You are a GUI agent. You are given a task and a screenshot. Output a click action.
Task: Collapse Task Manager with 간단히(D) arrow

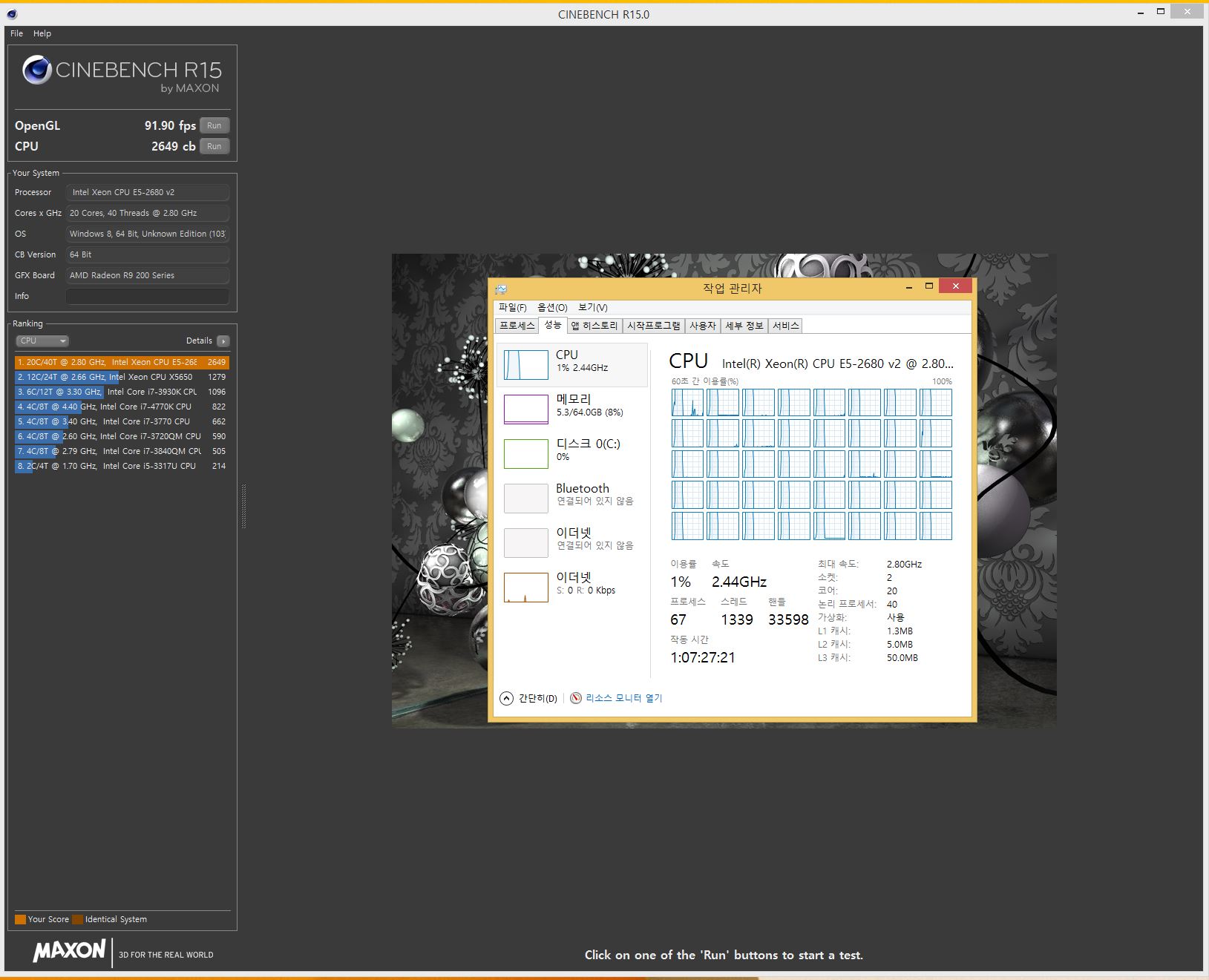click(x=507, y=698)
